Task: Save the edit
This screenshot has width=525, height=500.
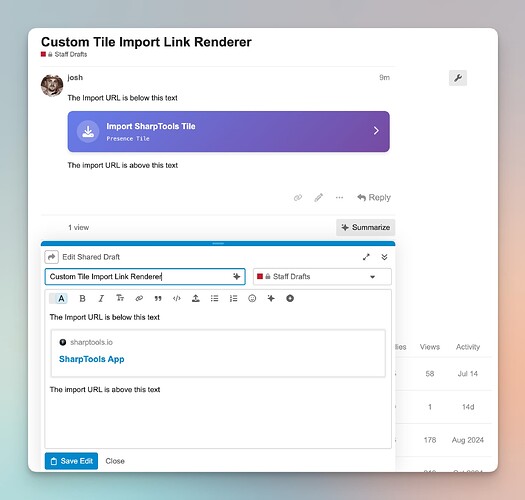Action: coord(71,461)
